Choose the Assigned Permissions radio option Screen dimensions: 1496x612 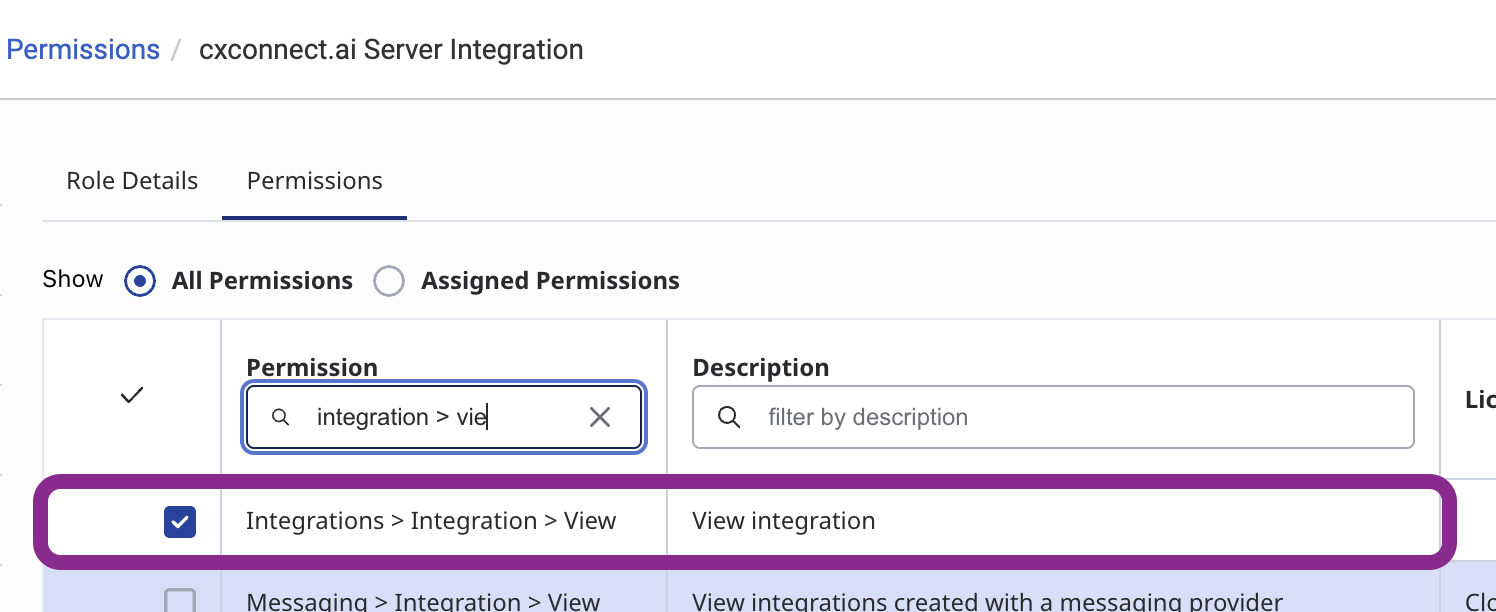tap(389, 282)
